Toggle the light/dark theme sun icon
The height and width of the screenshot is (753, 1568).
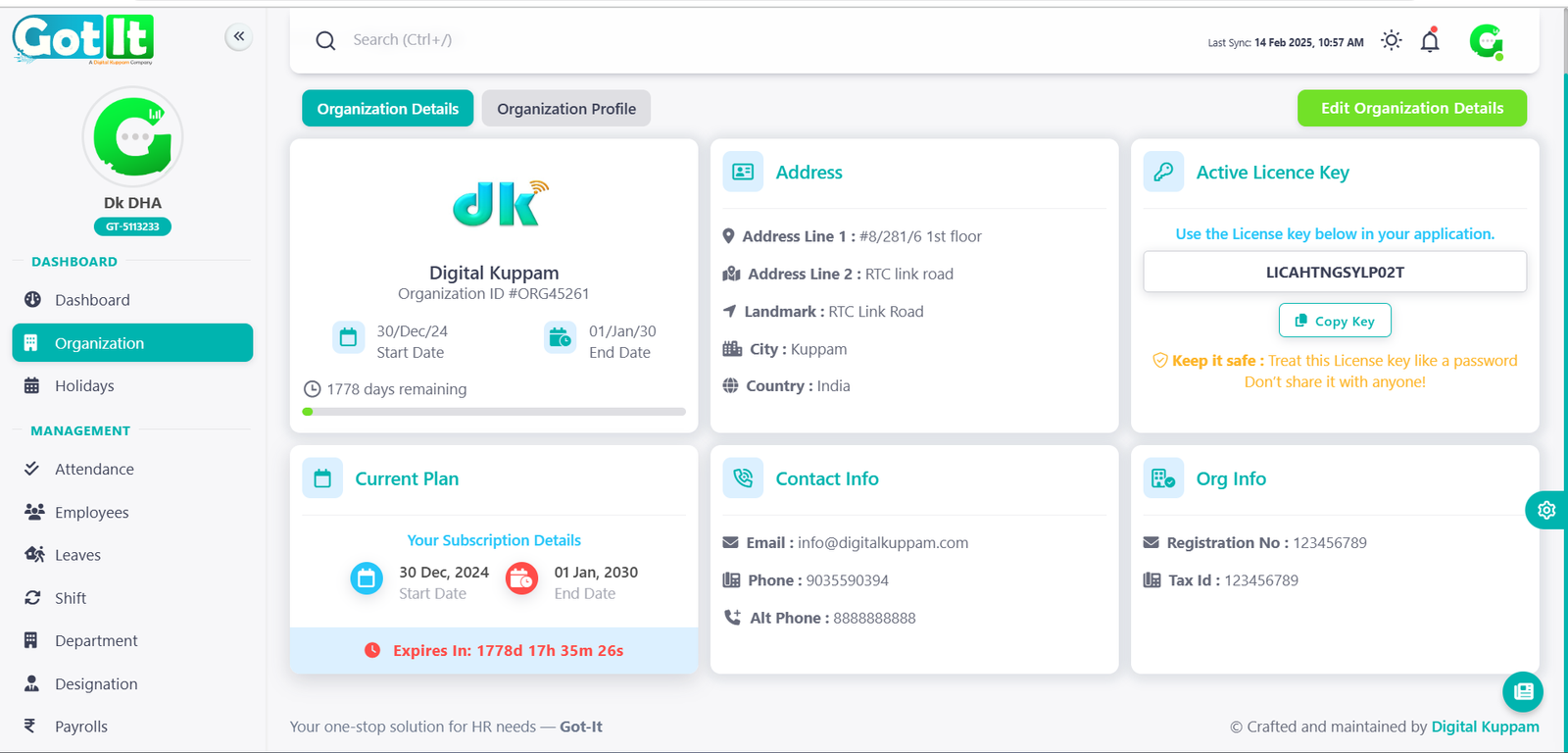tap(1391, 41)
